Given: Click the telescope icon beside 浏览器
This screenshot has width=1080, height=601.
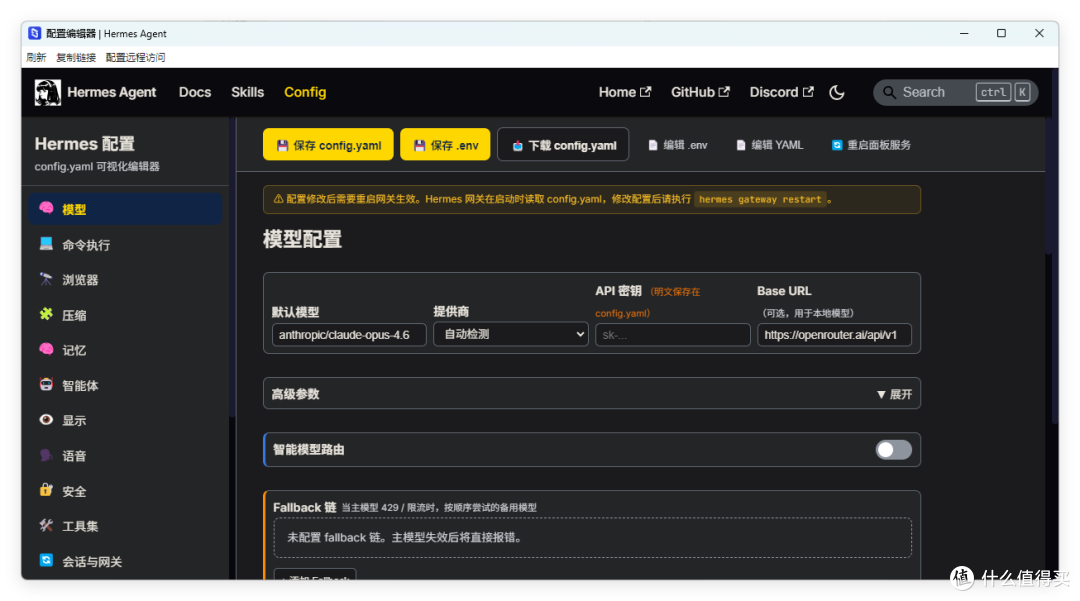Looking at the screenshot, I should click(x=46, y=279).
